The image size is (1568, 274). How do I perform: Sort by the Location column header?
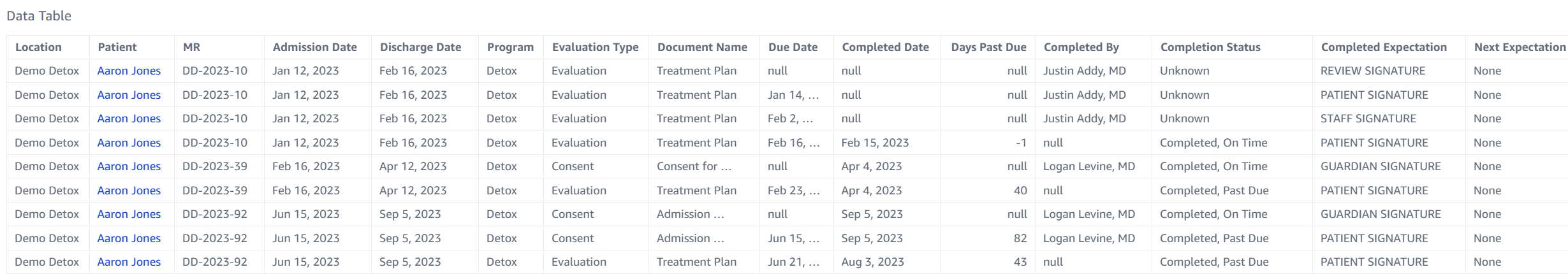tap(38, 47)
